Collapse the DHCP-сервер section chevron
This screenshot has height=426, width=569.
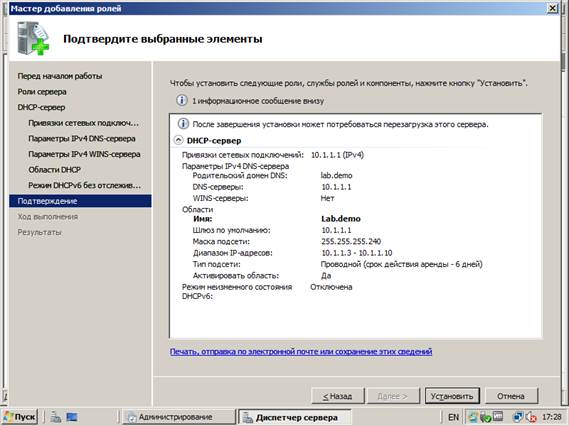[x=178, y=140]
